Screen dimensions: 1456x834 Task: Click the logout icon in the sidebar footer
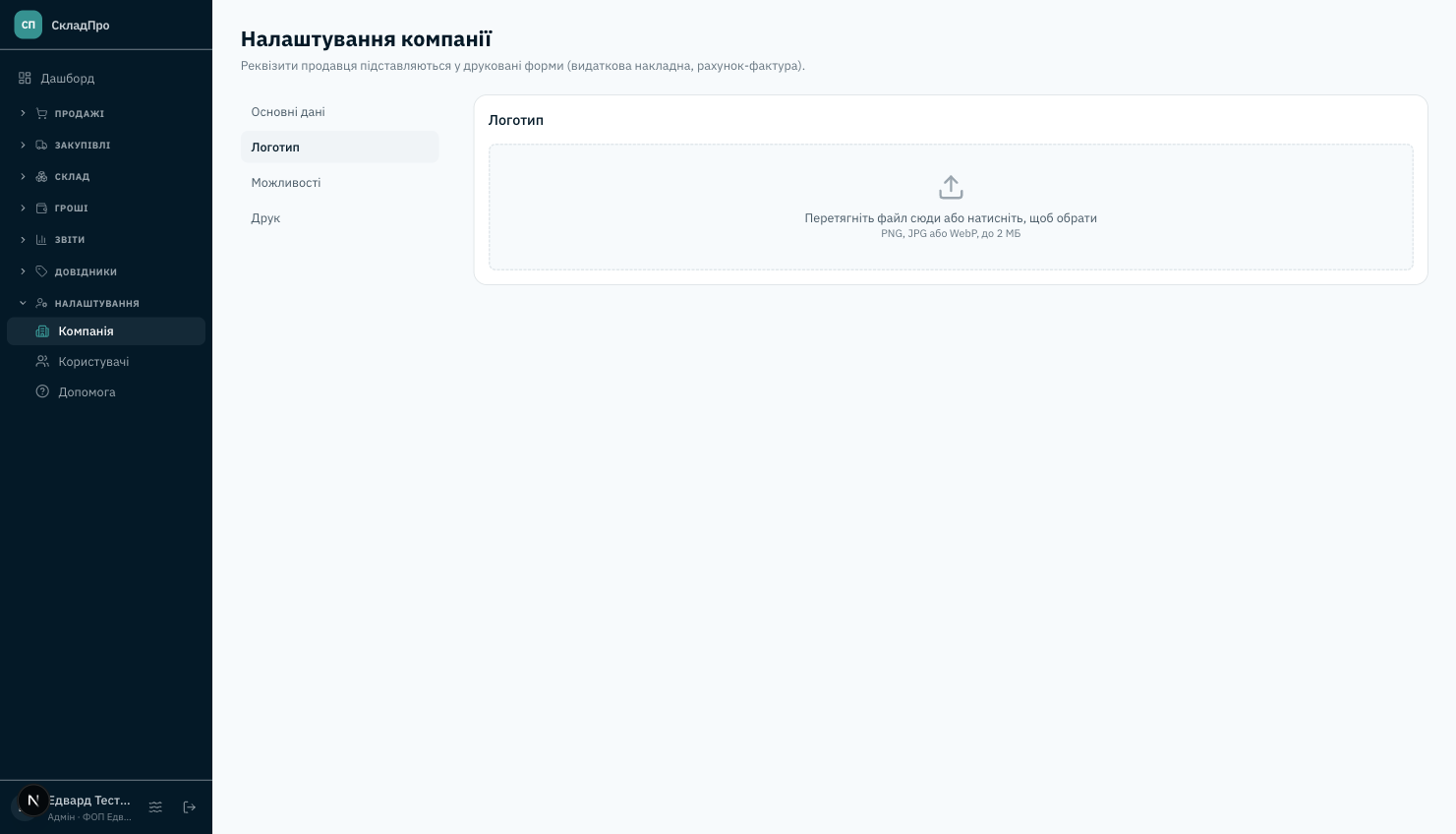(x=190, y=806)
